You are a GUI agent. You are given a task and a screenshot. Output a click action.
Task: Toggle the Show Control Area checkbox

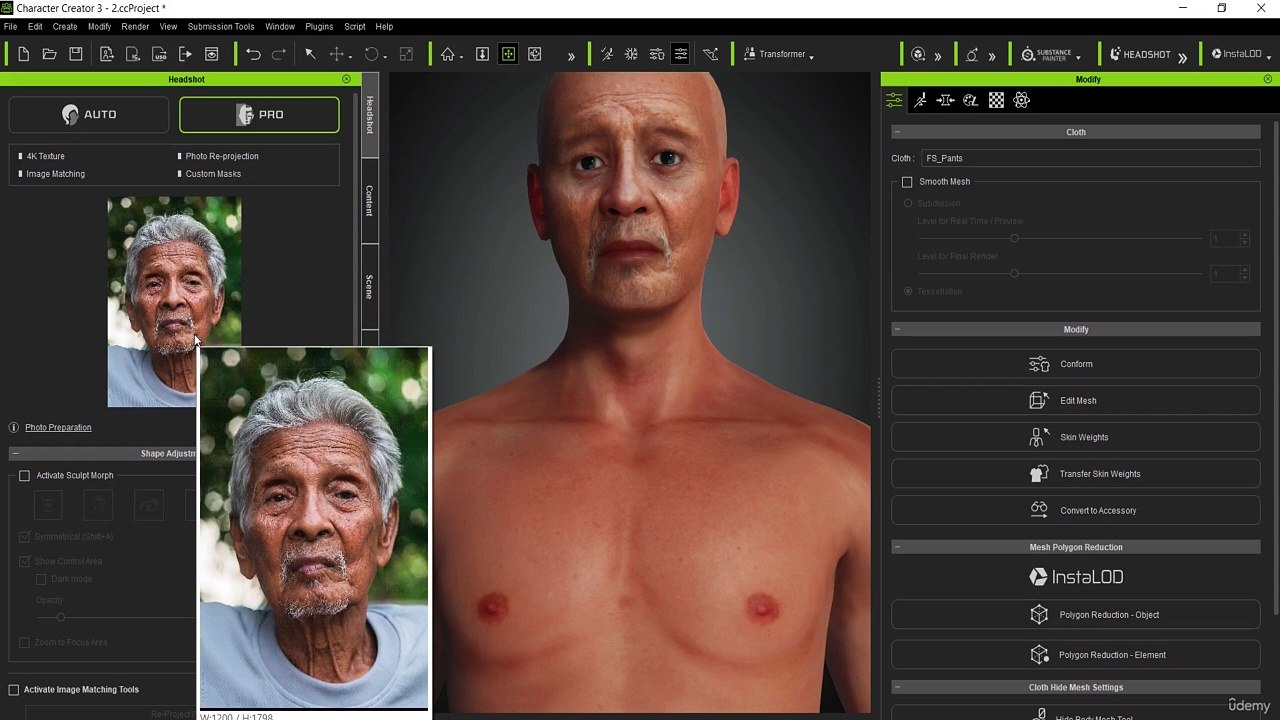25,562
